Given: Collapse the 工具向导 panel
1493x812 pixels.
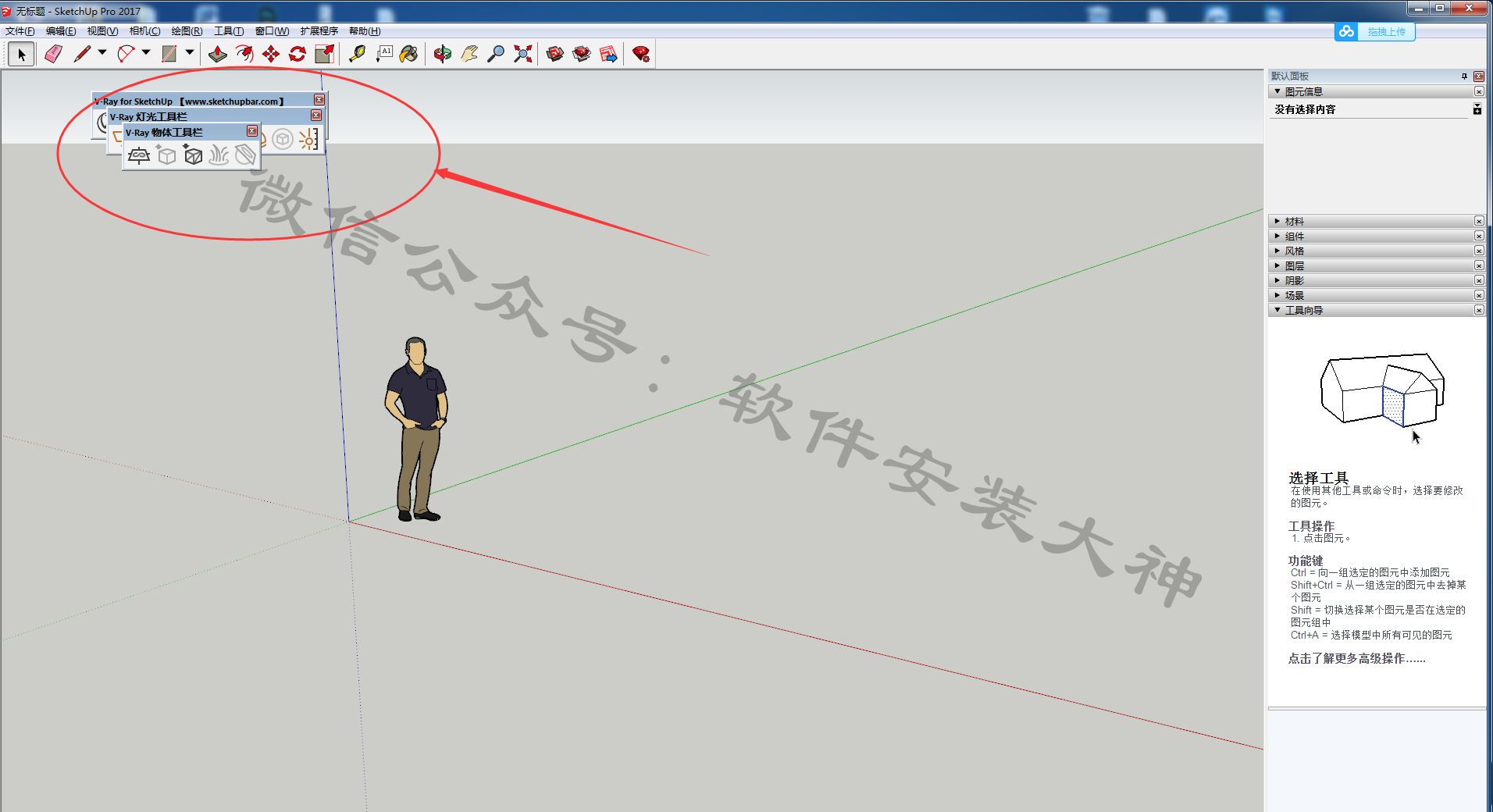Looking at the screenshot, I should pyautogui.click(x=1278, y=310).
